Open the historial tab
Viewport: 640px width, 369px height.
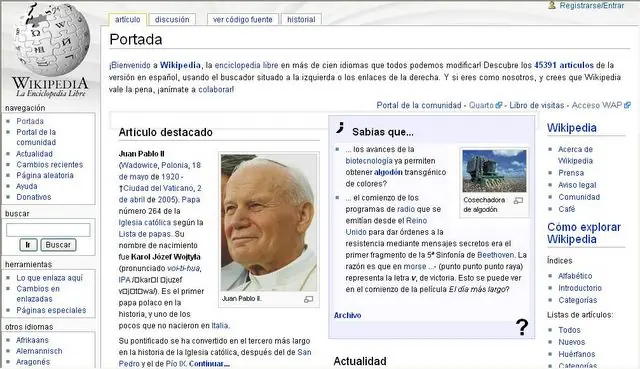tap(301, 19)
